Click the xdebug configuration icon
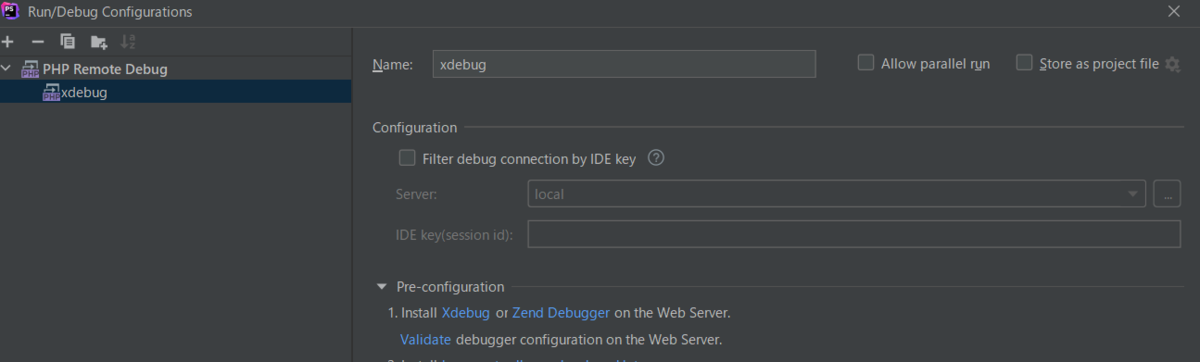Screen dimensions: 1200x362 click(51, 93)
